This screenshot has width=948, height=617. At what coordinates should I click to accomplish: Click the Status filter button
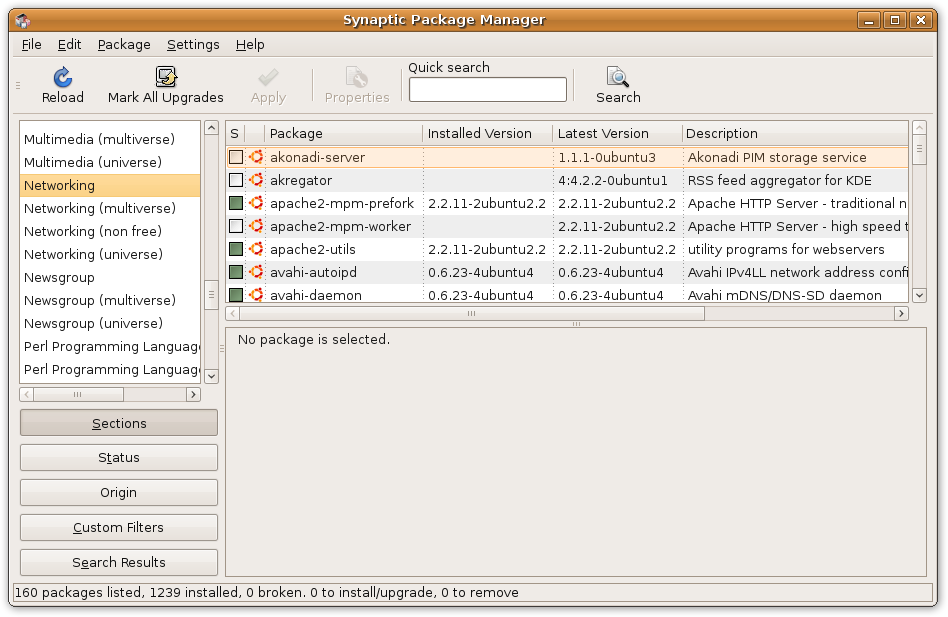[118, 457]
